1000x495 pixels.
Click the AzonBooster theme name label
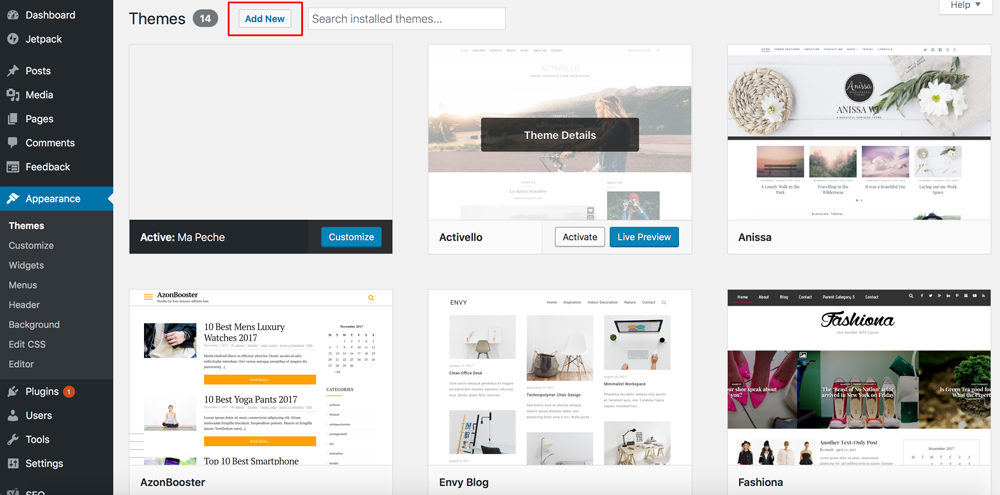[x=172, y=482]
